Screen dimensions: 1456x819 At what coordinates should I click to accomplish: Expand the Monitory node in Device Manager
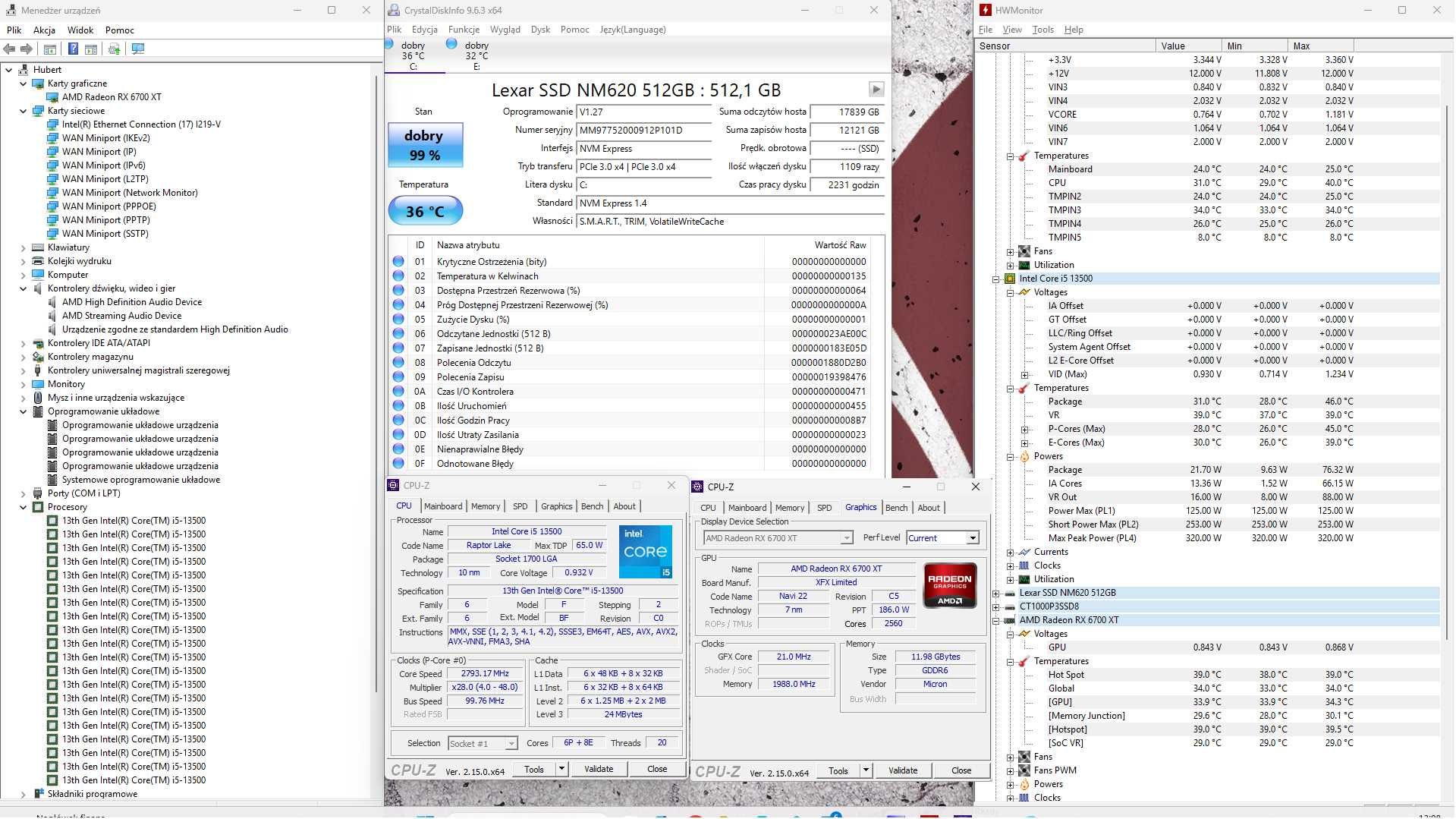pos(24,384)
